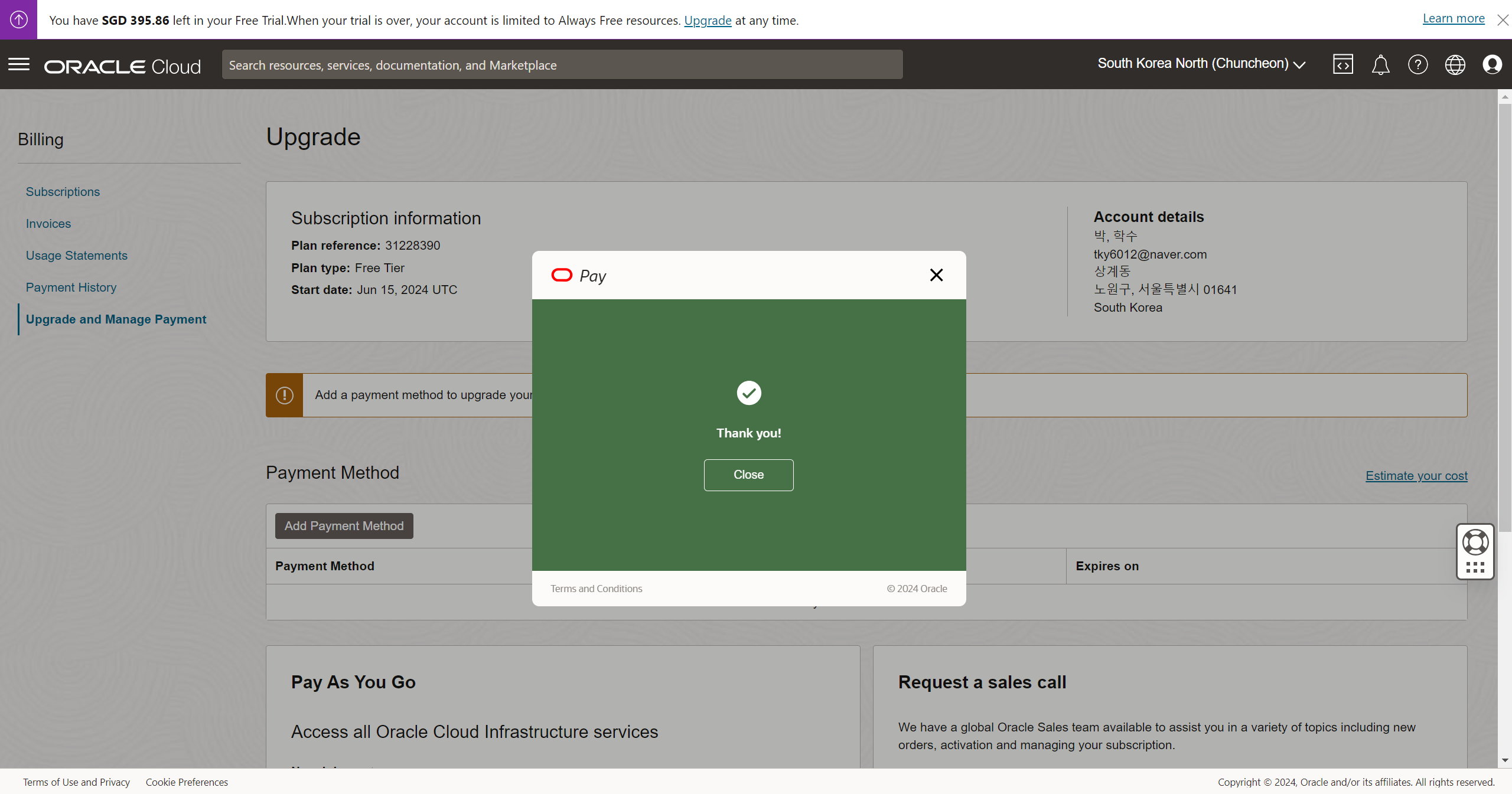Image resolution: width=1512 pixels, height=794 pixels.
Task: Click the page scrollbar up arrow
Action: 1505,96
